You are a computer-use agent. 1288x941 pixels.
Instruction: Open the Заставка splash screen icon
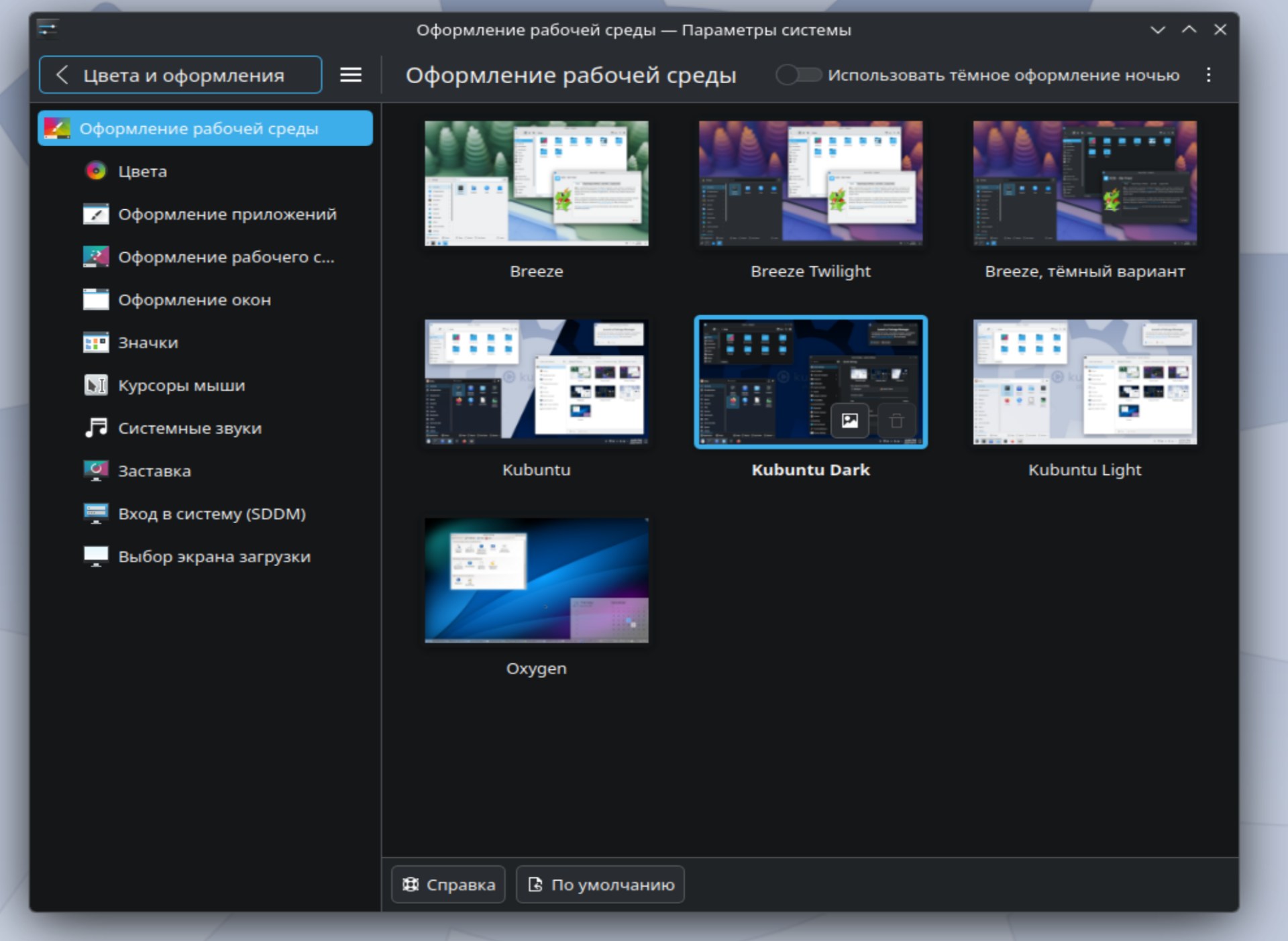95,471
